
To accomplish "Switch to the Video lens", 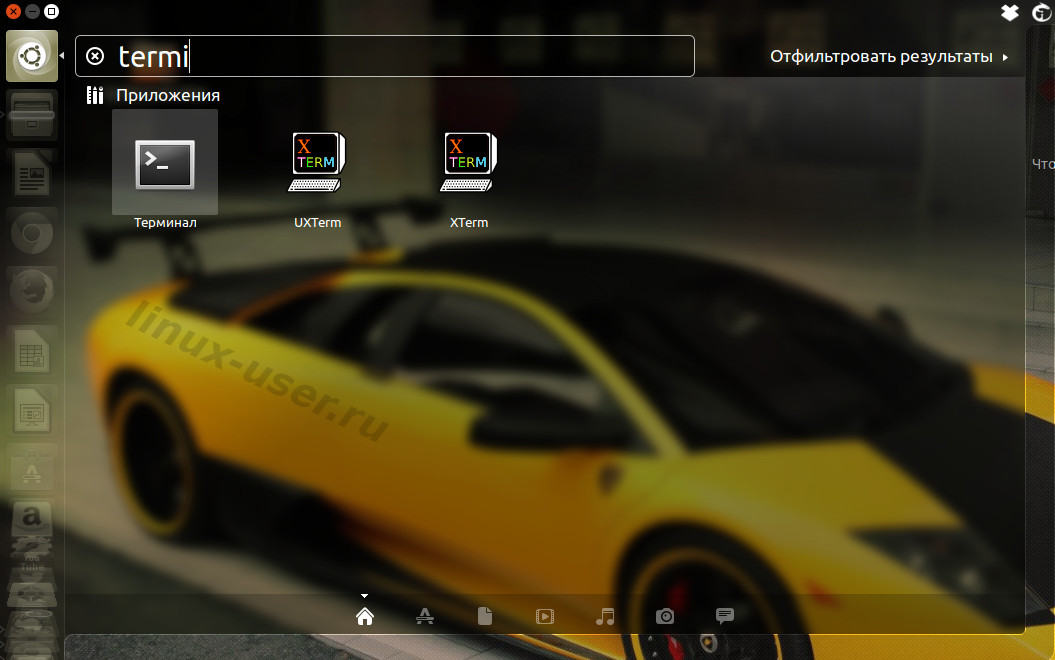I will pyautogui.click(x=545, y=616).
